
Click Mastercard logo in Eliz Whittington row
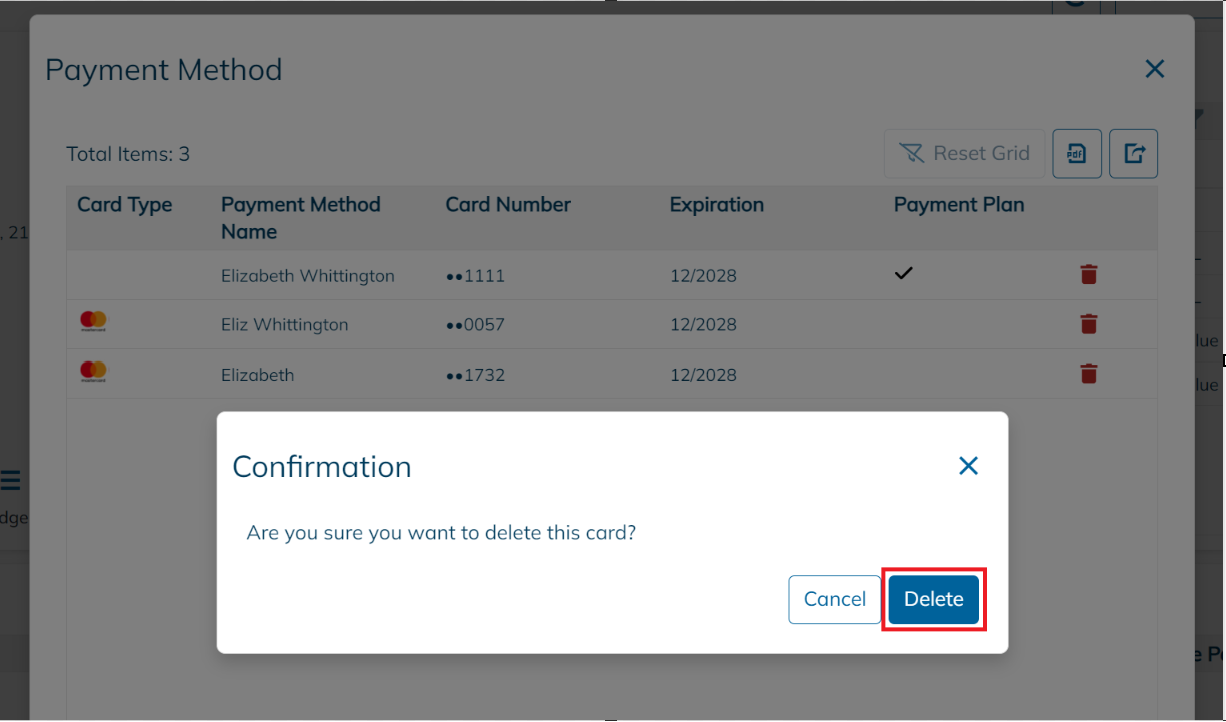pos(93,322)
